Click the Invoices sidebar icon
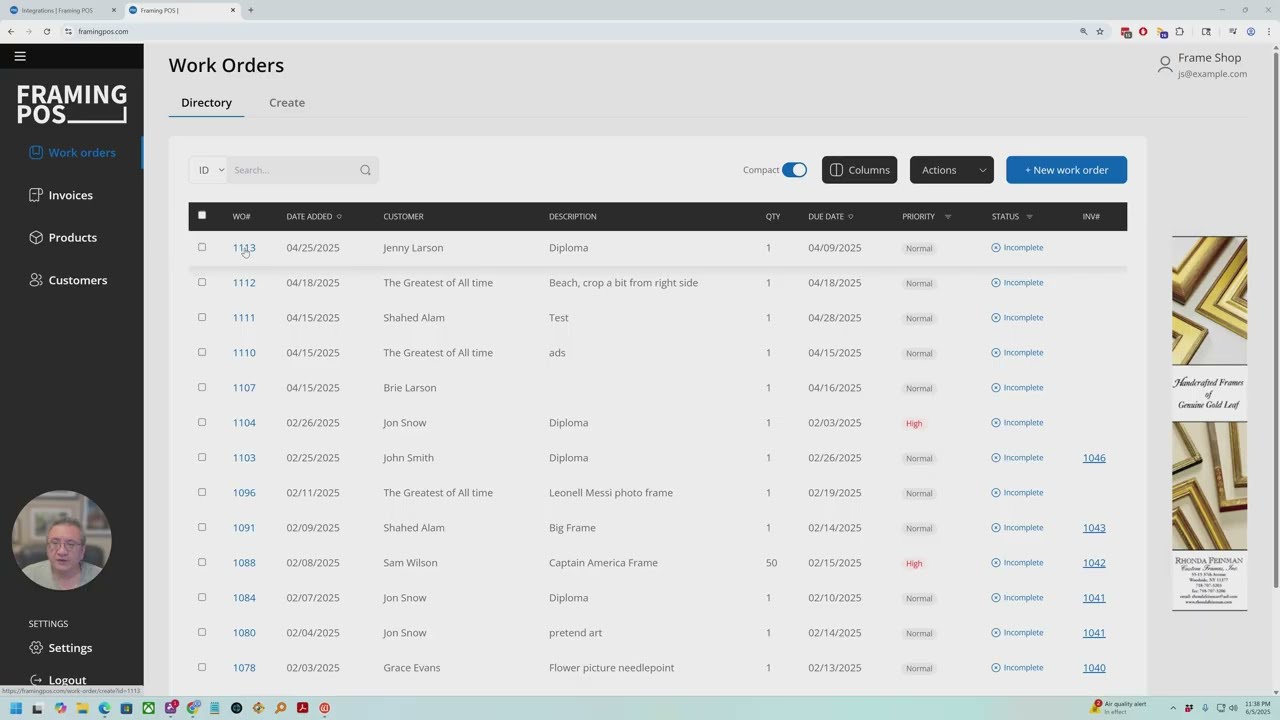The width and height of the screenshot is (1280, 720). tap(36, 195)
